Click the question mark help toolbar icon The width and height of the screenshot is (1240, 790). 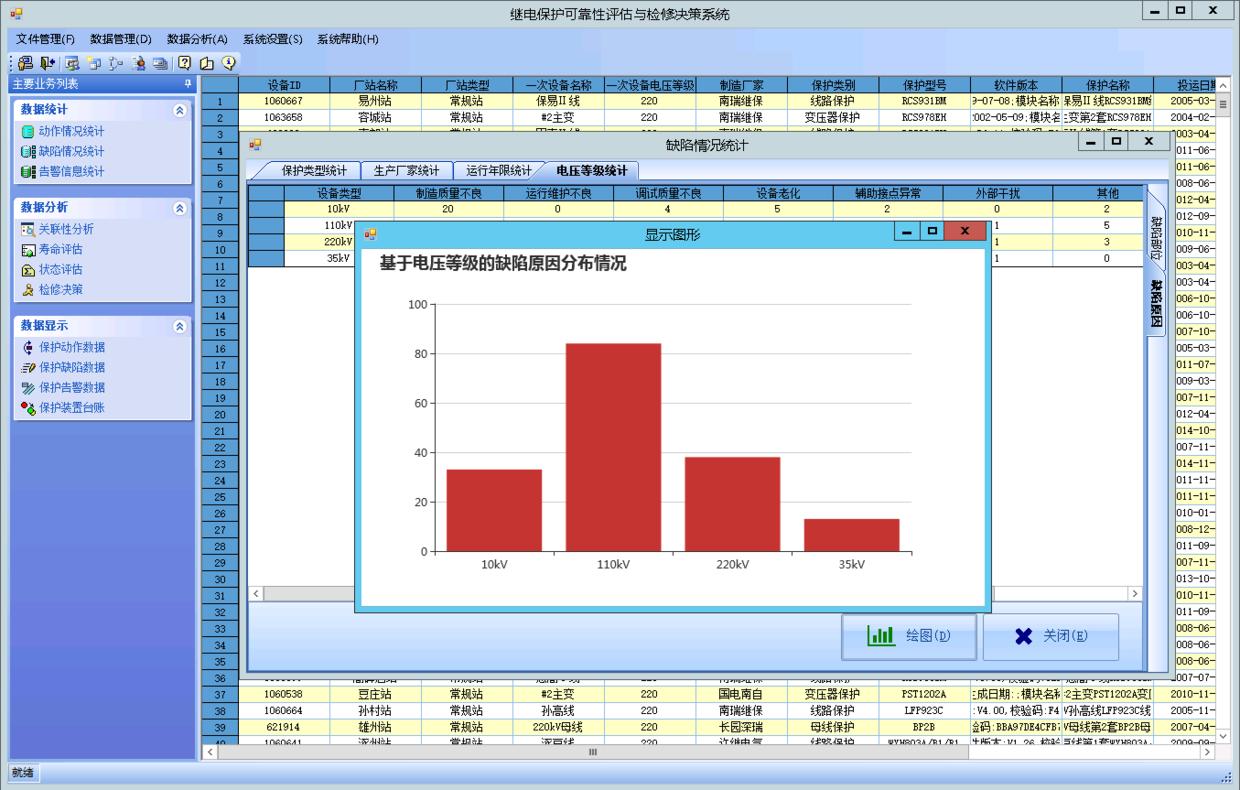tap(185, 63)
